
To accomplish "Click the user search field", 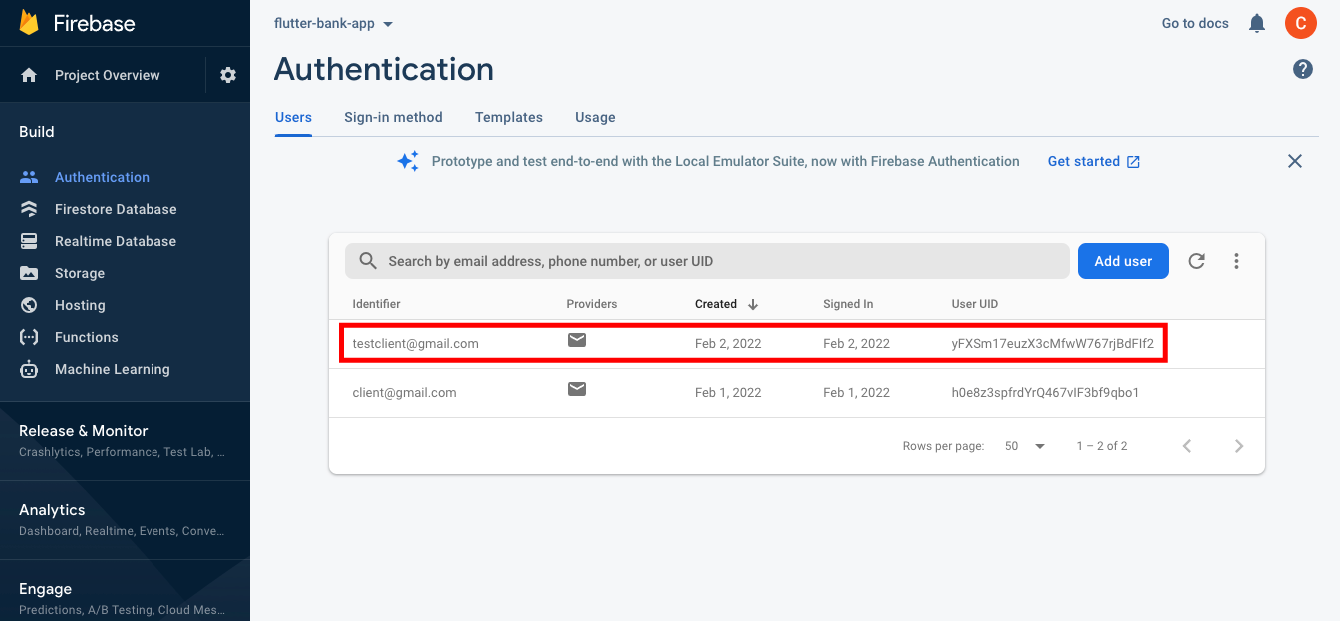I will [707, 261].
